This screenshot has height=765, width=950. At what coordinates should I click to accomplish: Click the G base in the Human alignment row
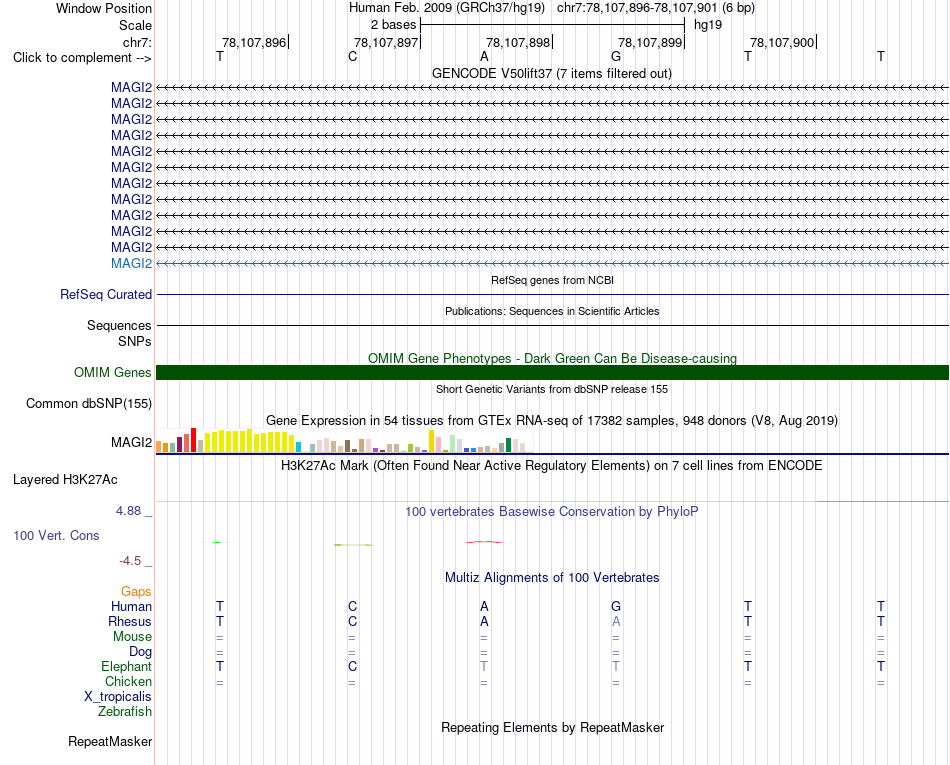click(616, 606)
